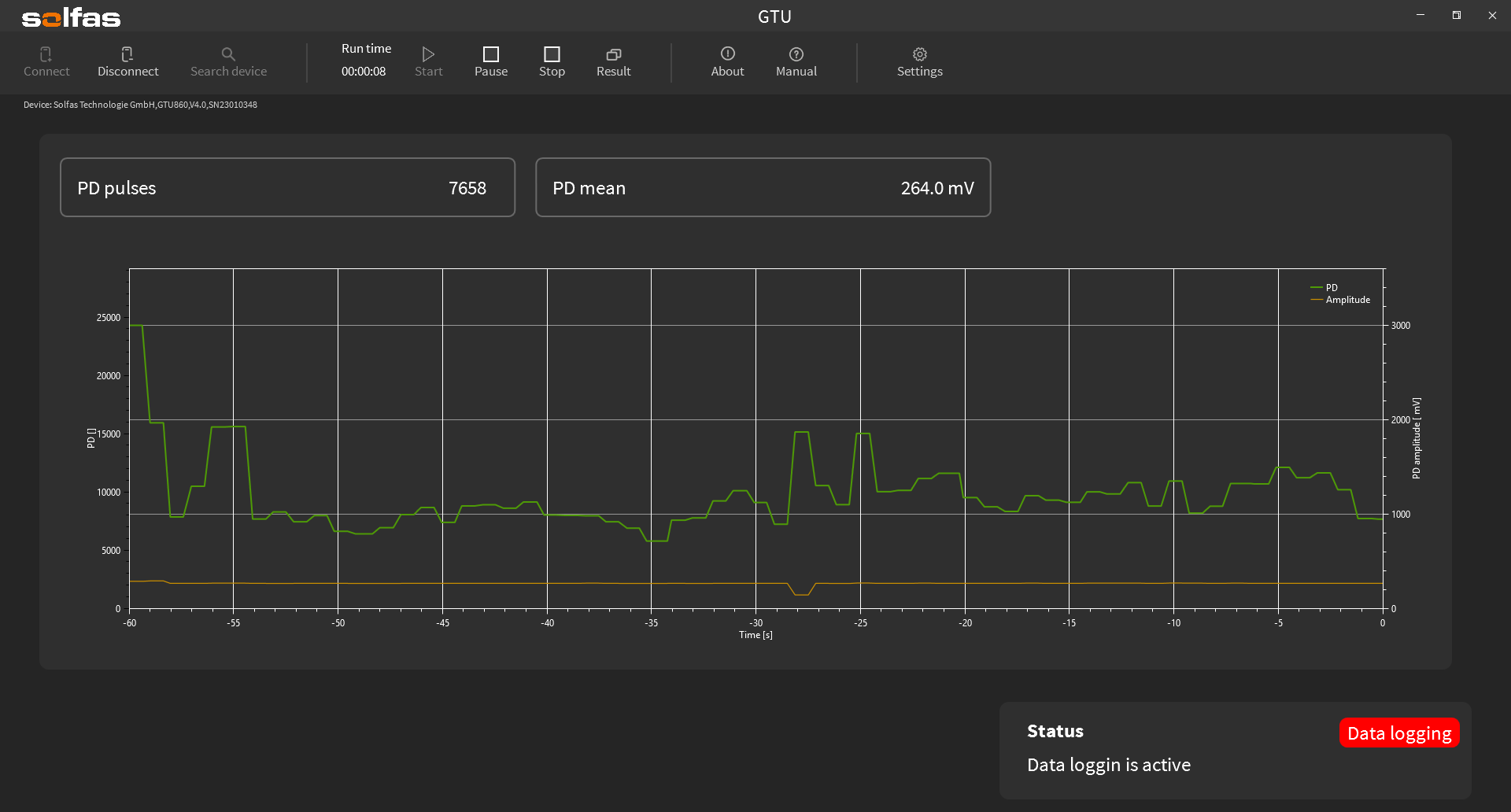Screen dimensions: 1511x812
Task: Open the About information dialog
Action: [727, 61]
